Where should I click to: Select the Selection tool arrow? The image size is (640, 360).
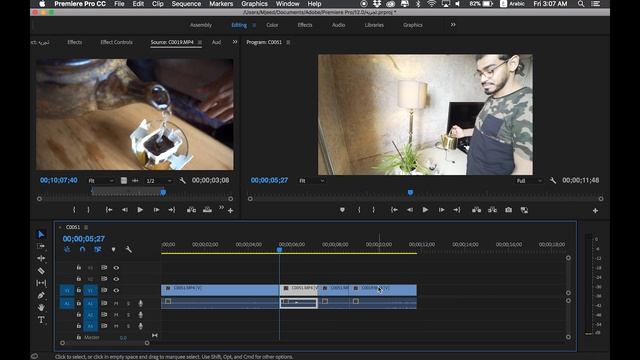[41, 234]
